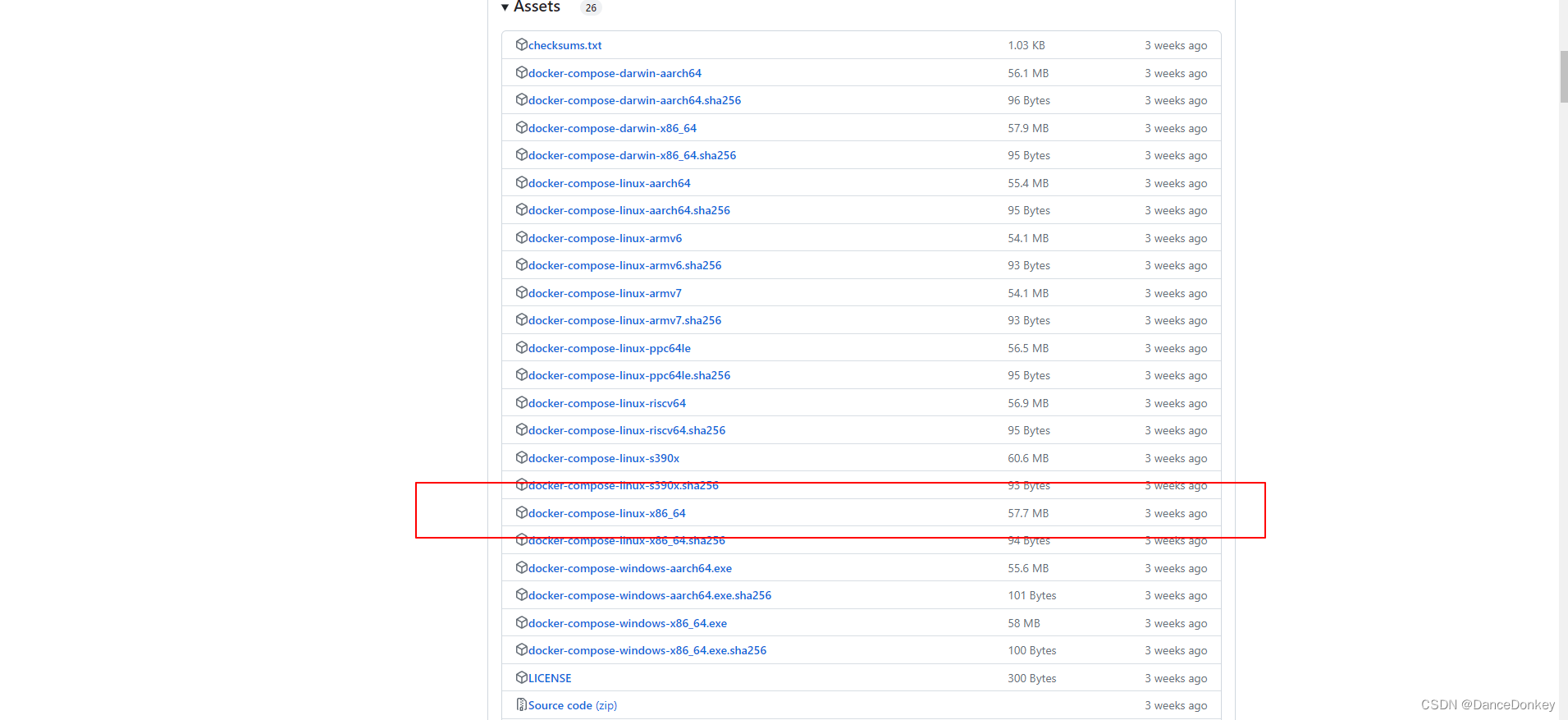Select the 60.6 MB size text

(1028, 458)
